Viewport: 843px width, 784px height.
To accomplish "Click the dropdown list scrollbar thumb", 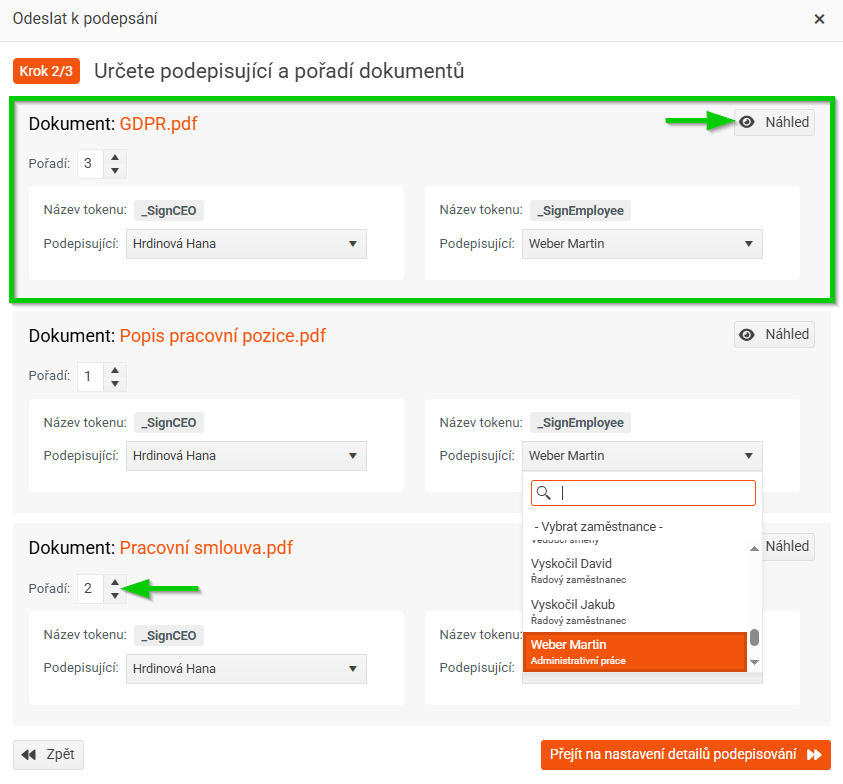I will coord(754,637).
